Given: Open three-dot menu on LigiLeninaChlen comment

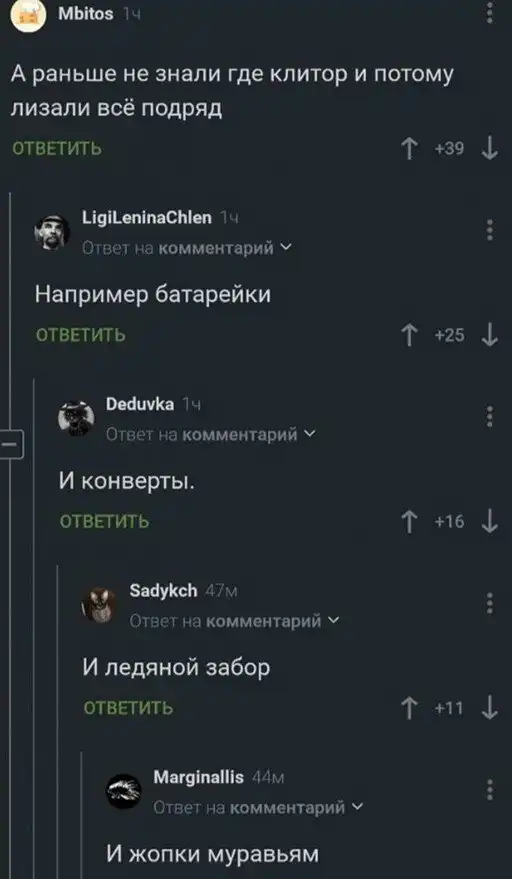Looking at the screenshot, I should (490, 230).
